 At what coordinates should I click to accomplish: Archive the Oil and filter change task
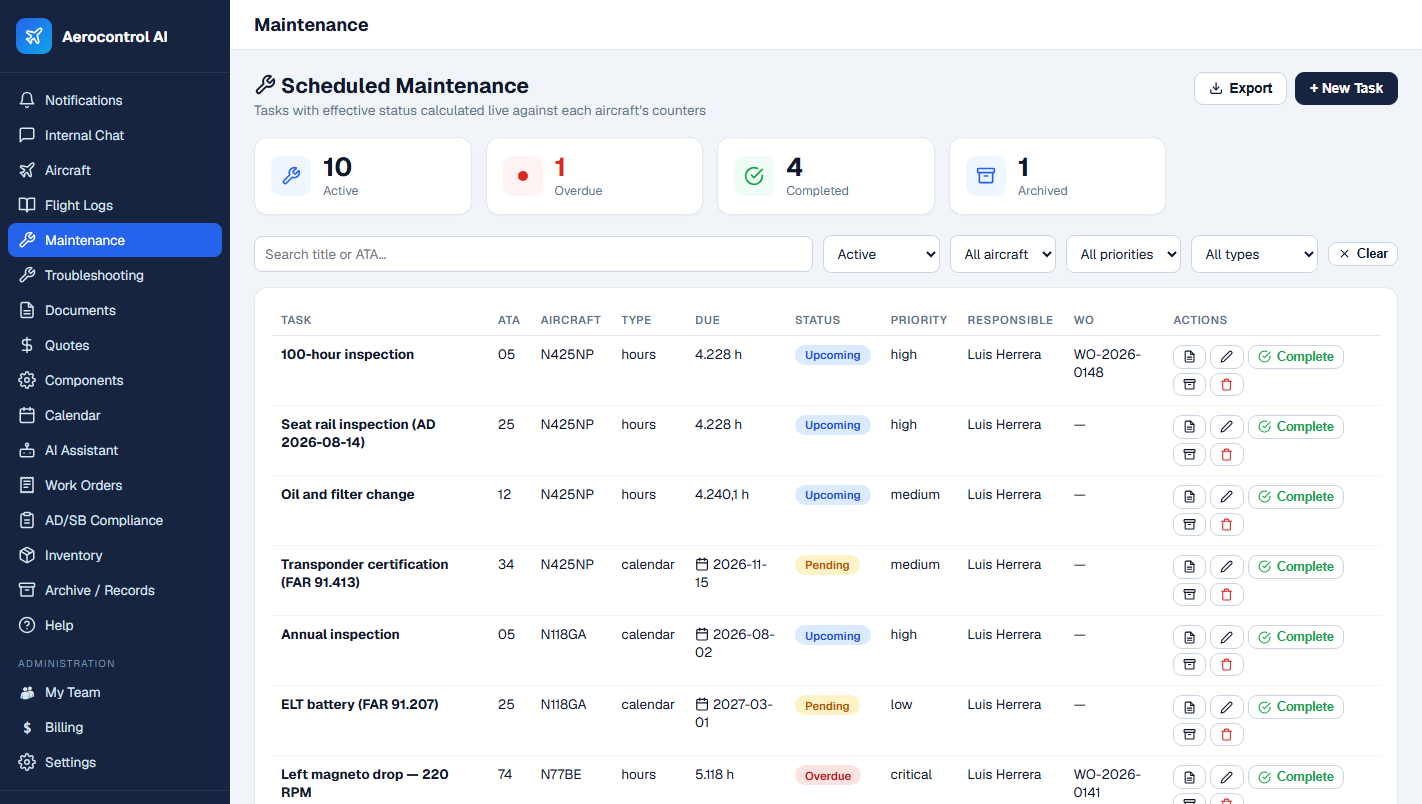click(1189, 524)
